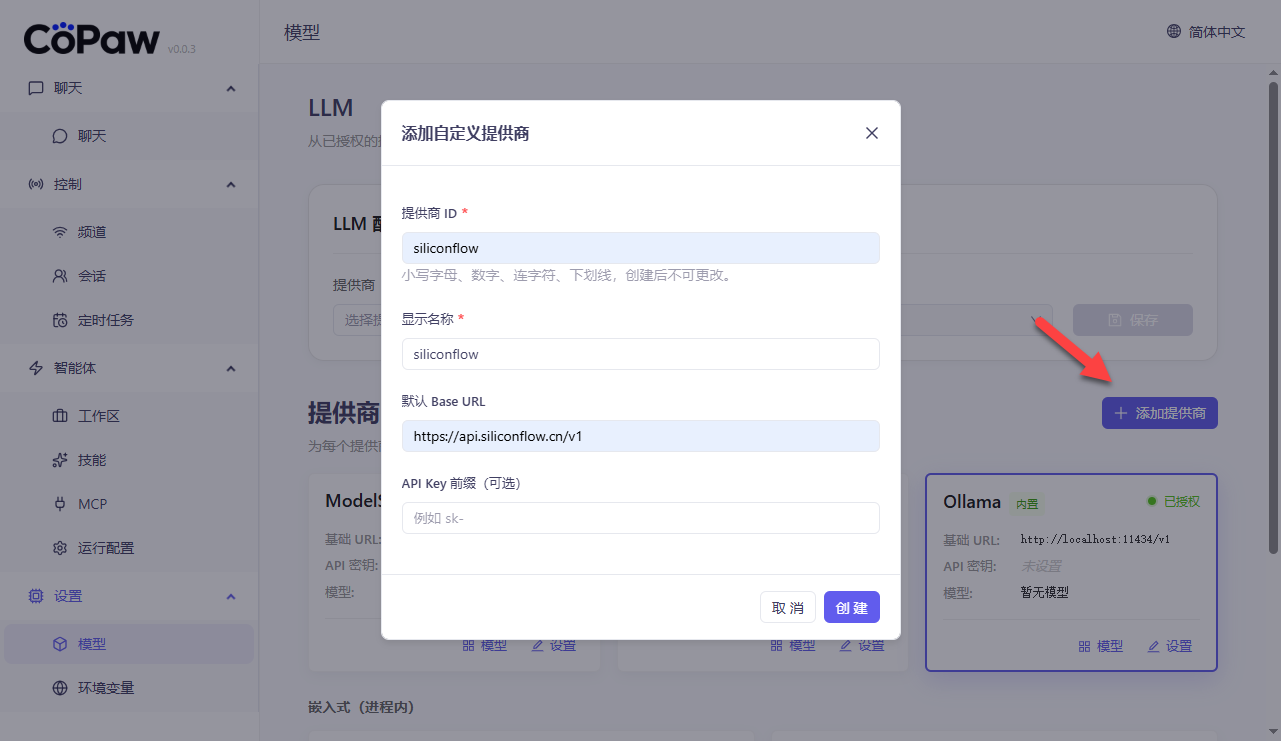Image resolution: width=1281 pixels, height=741 pixels.
Task: Click the 内置 tag on Ollama card
Action: 1028,504
